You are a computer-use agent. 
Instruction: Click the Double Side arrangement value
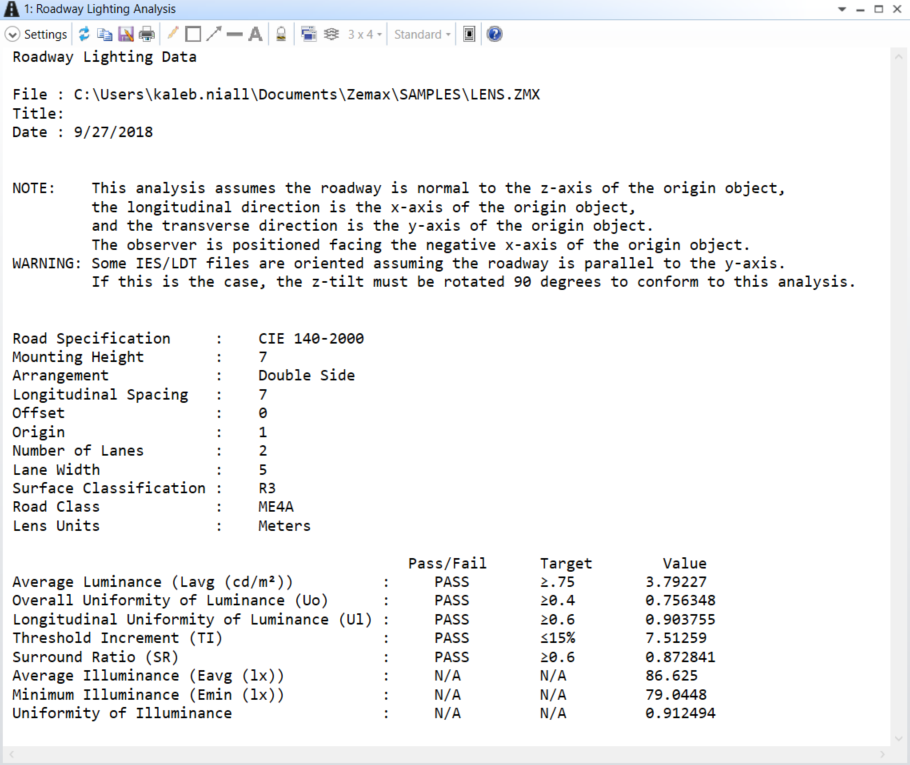(306, 376)
